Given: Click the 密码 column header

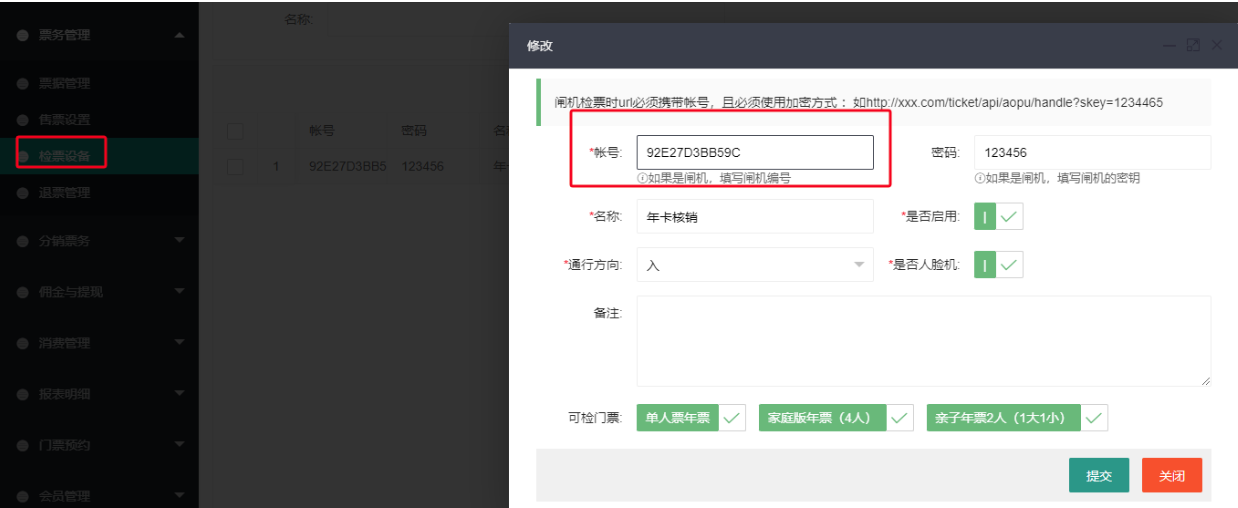Looking at the screenshot, I should [413, 131].
